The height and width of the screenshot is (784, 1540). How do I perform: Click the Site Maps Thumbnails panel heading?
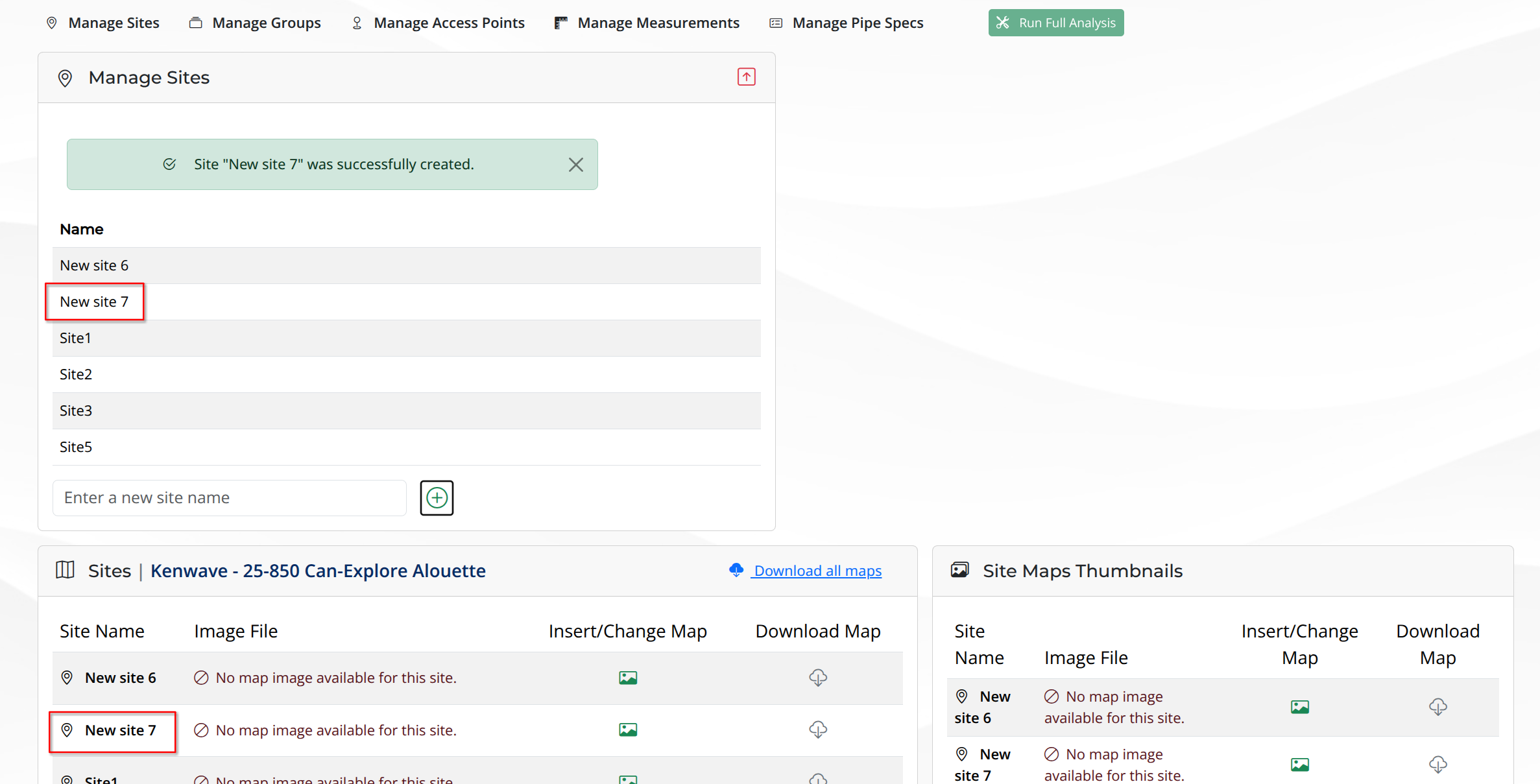[x=1083, y=571]
